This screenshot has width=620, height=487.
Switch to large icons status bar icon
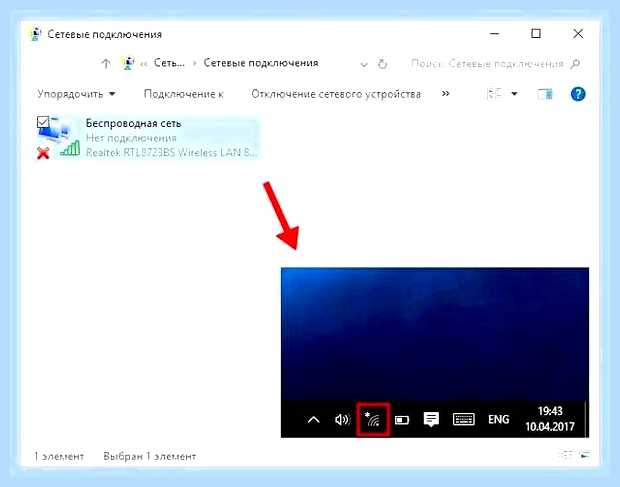pyautogui.click(x=585, y=455)
